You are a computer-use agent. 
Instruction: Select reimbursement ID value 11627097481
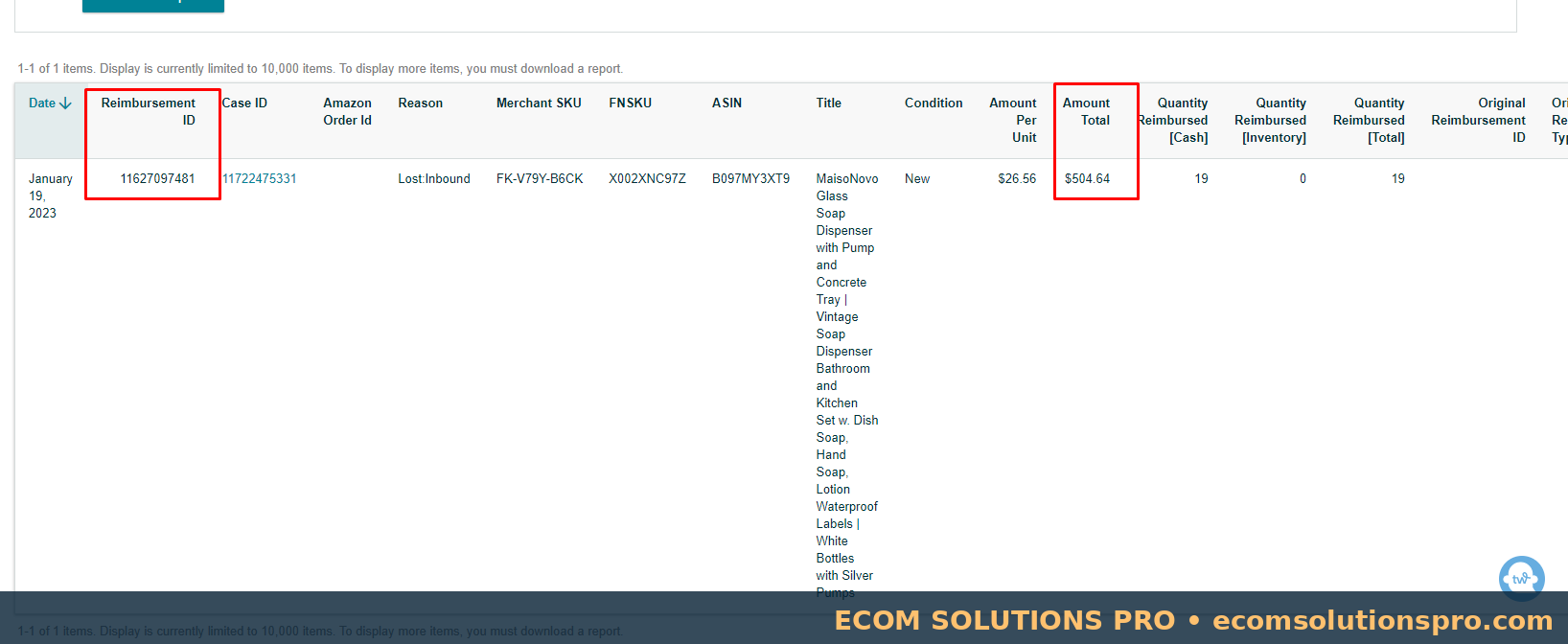point(157,178)
